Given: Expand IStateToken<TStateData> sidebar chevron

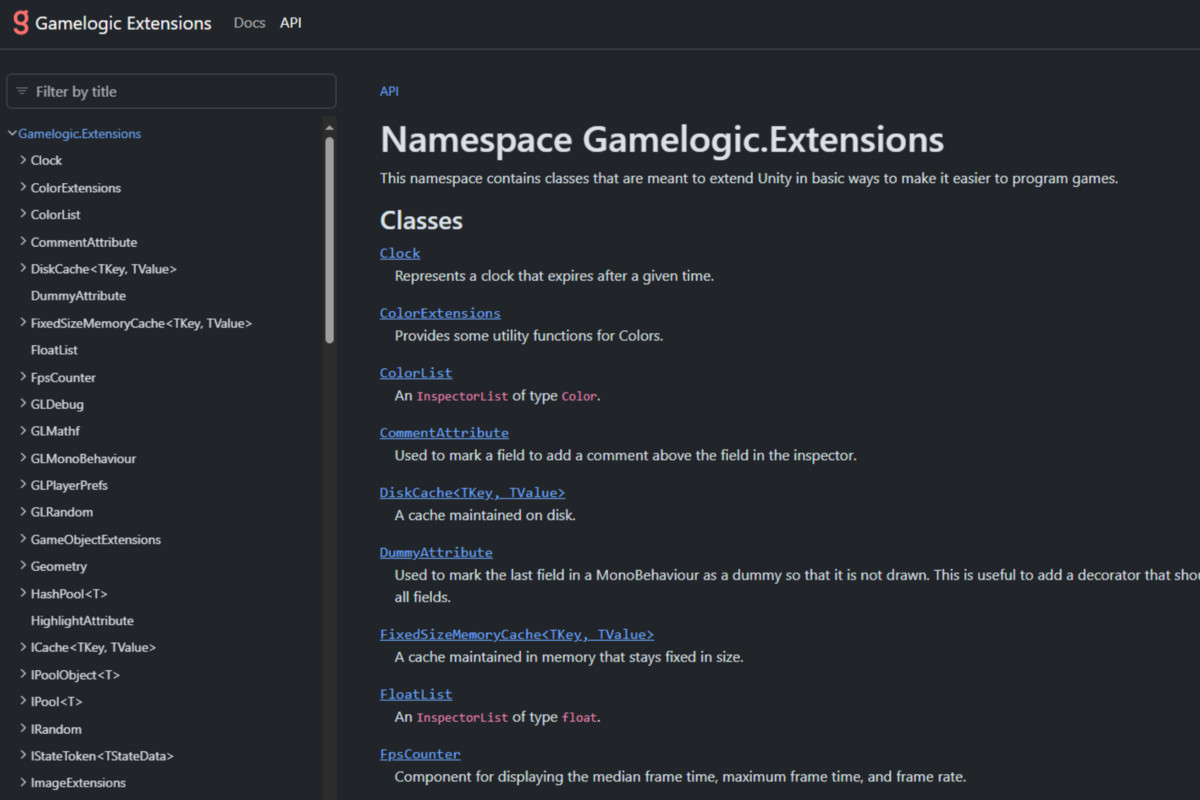Looking at the screenshot, I should [23, 755].
